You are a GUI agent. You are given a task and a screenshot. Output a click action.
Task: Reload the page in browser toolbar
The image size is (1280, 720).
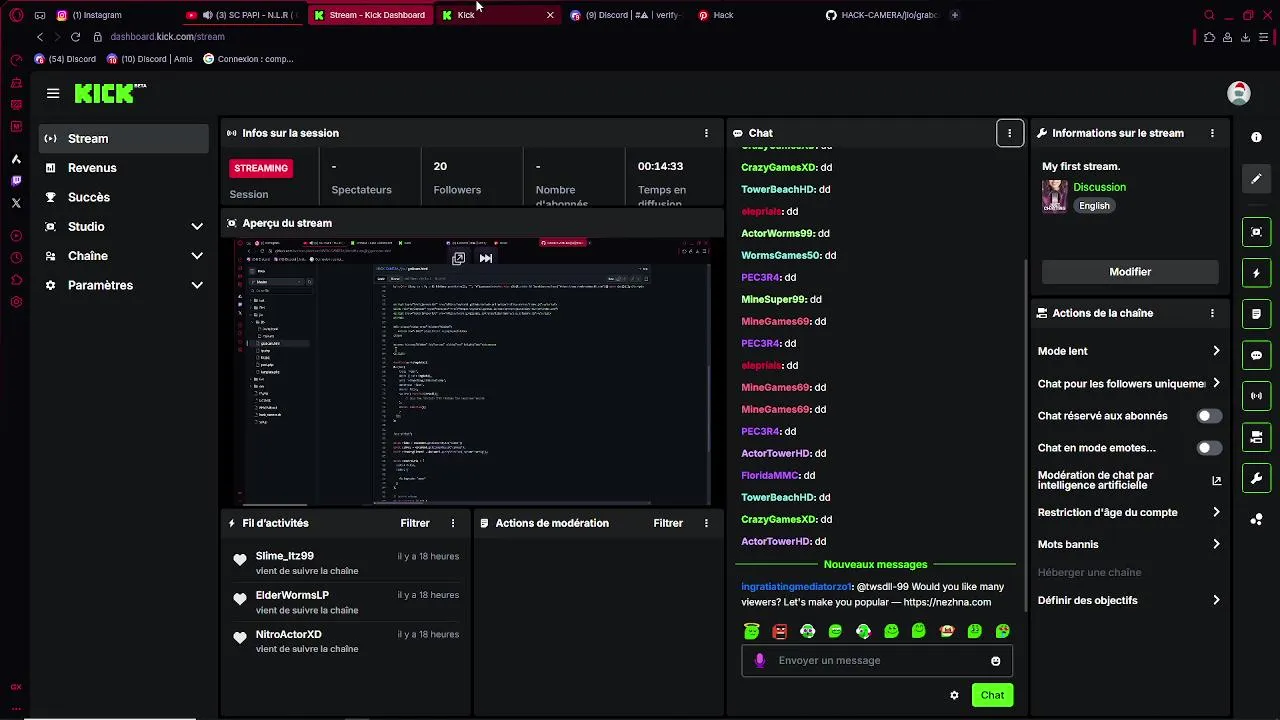[x=75, y=37]
